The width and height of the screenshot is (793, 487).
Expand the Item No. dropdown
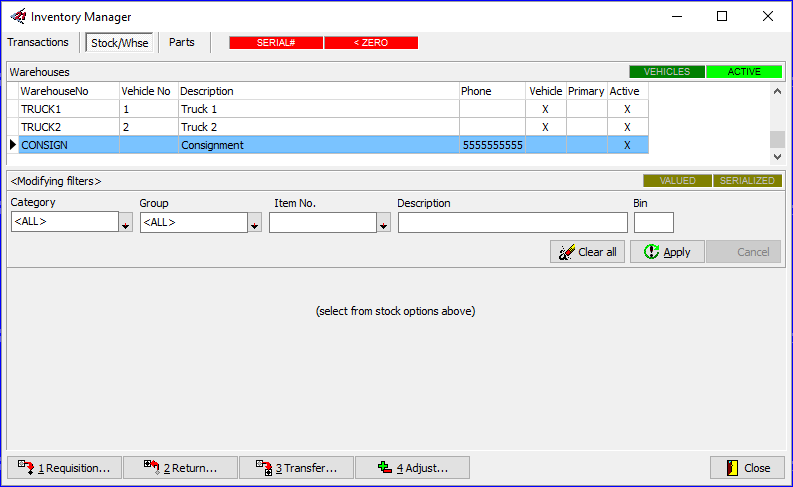click(x=383, y=224)
